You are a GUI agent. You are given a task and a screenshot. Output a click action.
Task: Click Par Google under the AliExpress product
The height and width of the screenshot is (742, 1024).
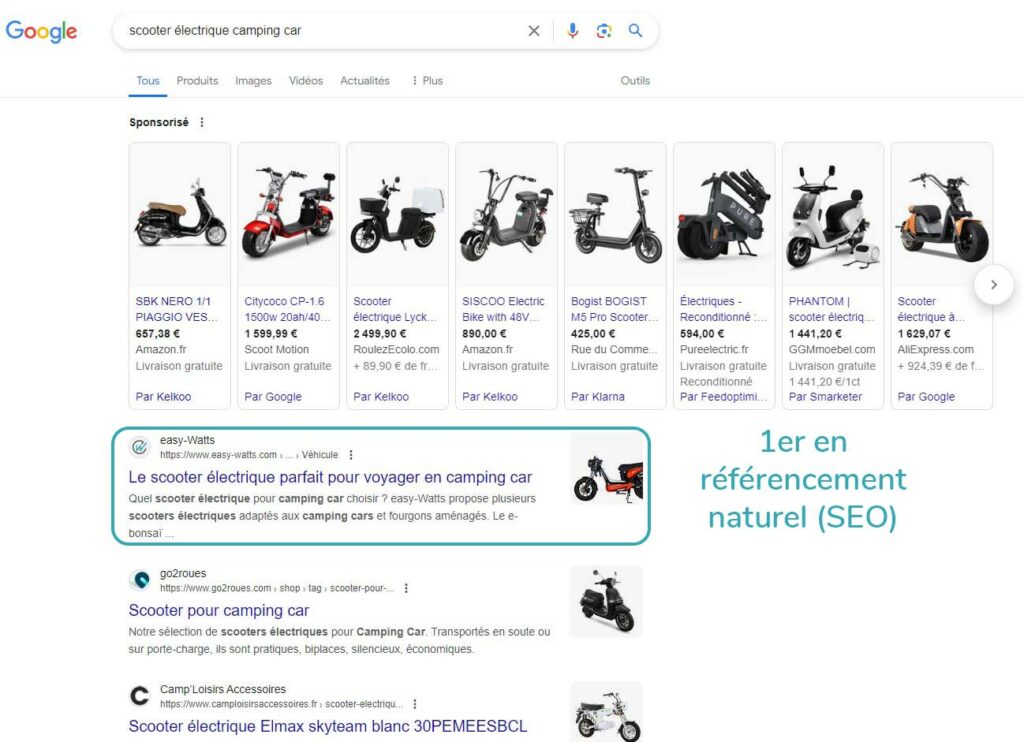coord(926,396)
